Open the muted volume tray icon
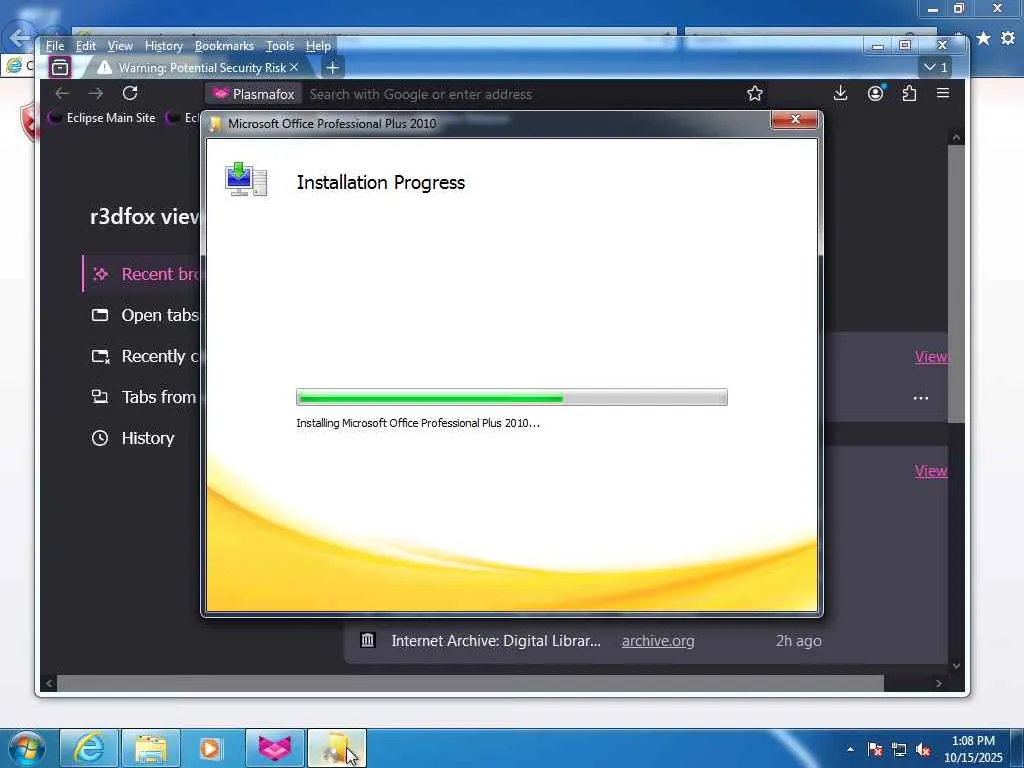 click(x=923, y=749)
